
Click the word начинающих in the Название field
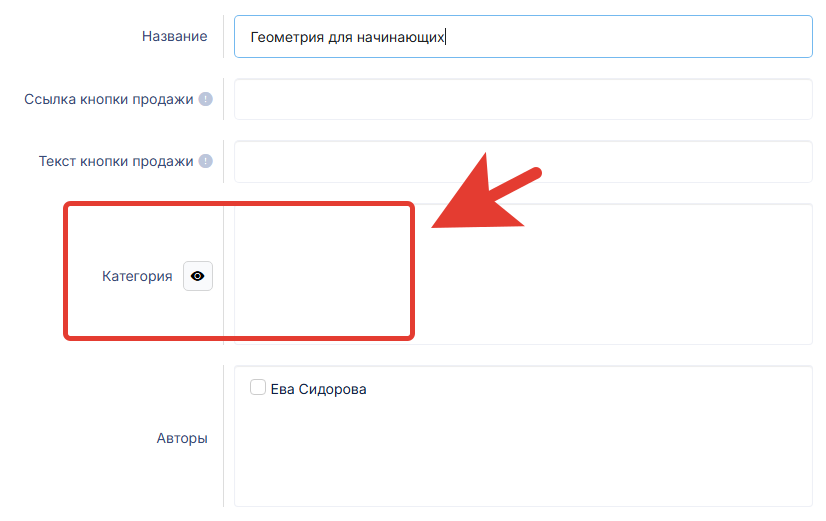402,37
